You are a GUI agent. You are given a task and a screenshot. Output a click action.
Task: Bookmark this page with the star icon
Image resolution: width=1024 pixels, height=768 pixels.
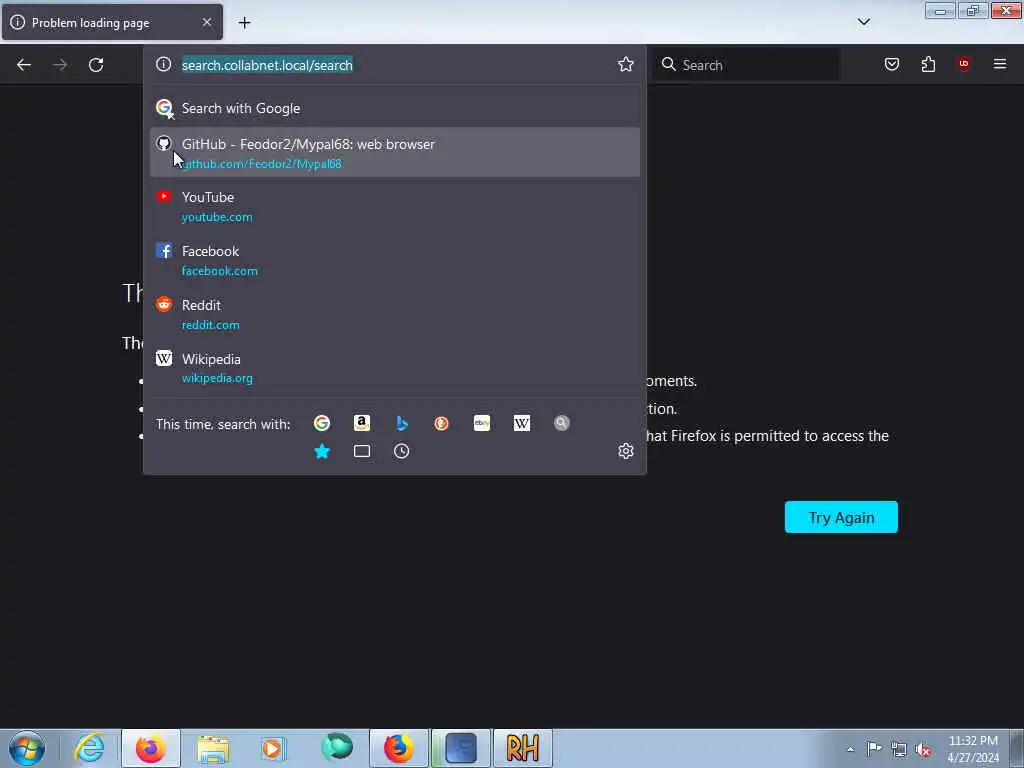pos(626,64)
